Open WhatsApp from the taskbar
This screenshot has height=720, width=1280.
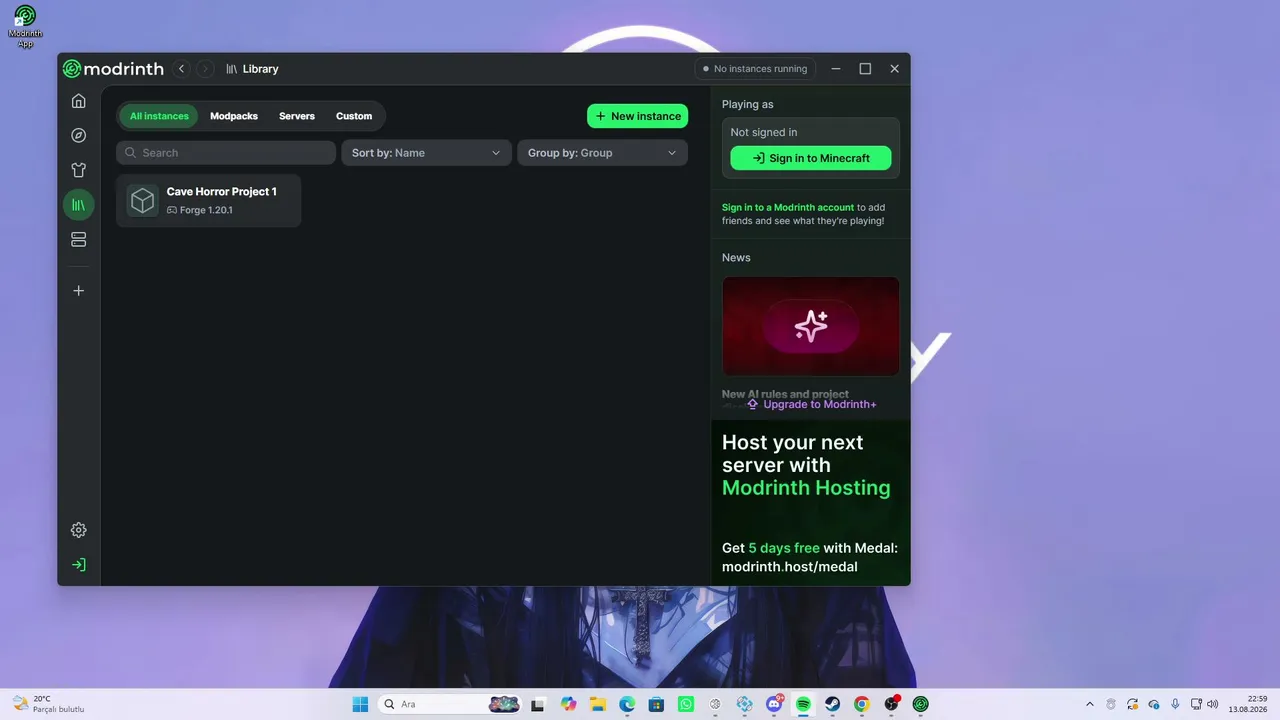(x=686, y=704)
